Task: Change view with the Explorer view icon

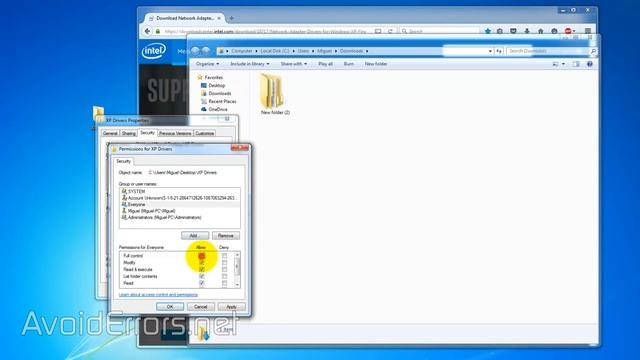Action: pos(556,64)
